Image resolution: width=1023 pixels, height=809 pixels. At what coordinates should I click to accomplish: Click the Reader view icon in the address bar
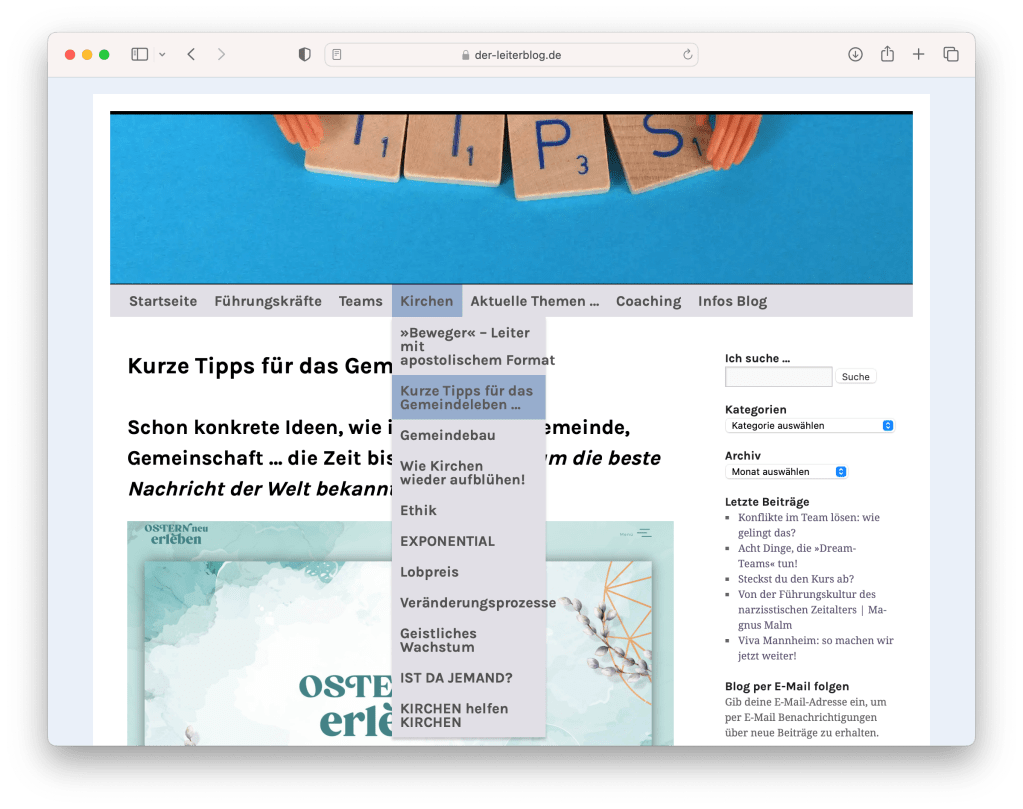click(x=337, y=55)
